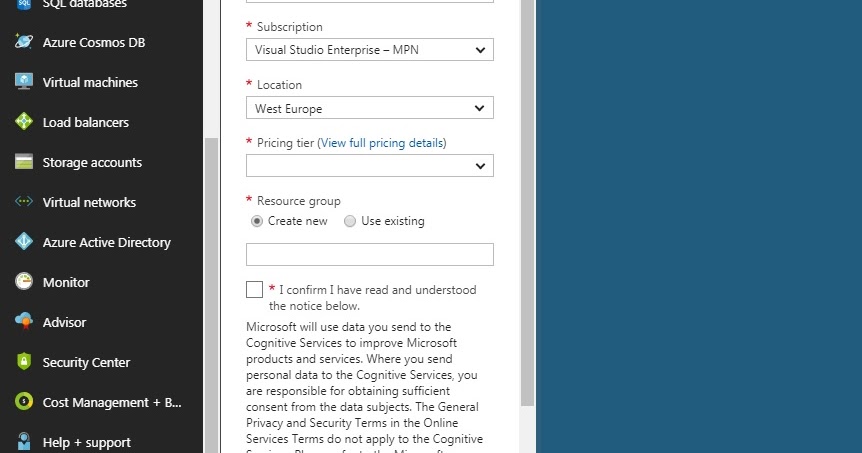Select the Use existing radio button
The height and width of the screenshot is (453, 862).
tap(350, 221)
